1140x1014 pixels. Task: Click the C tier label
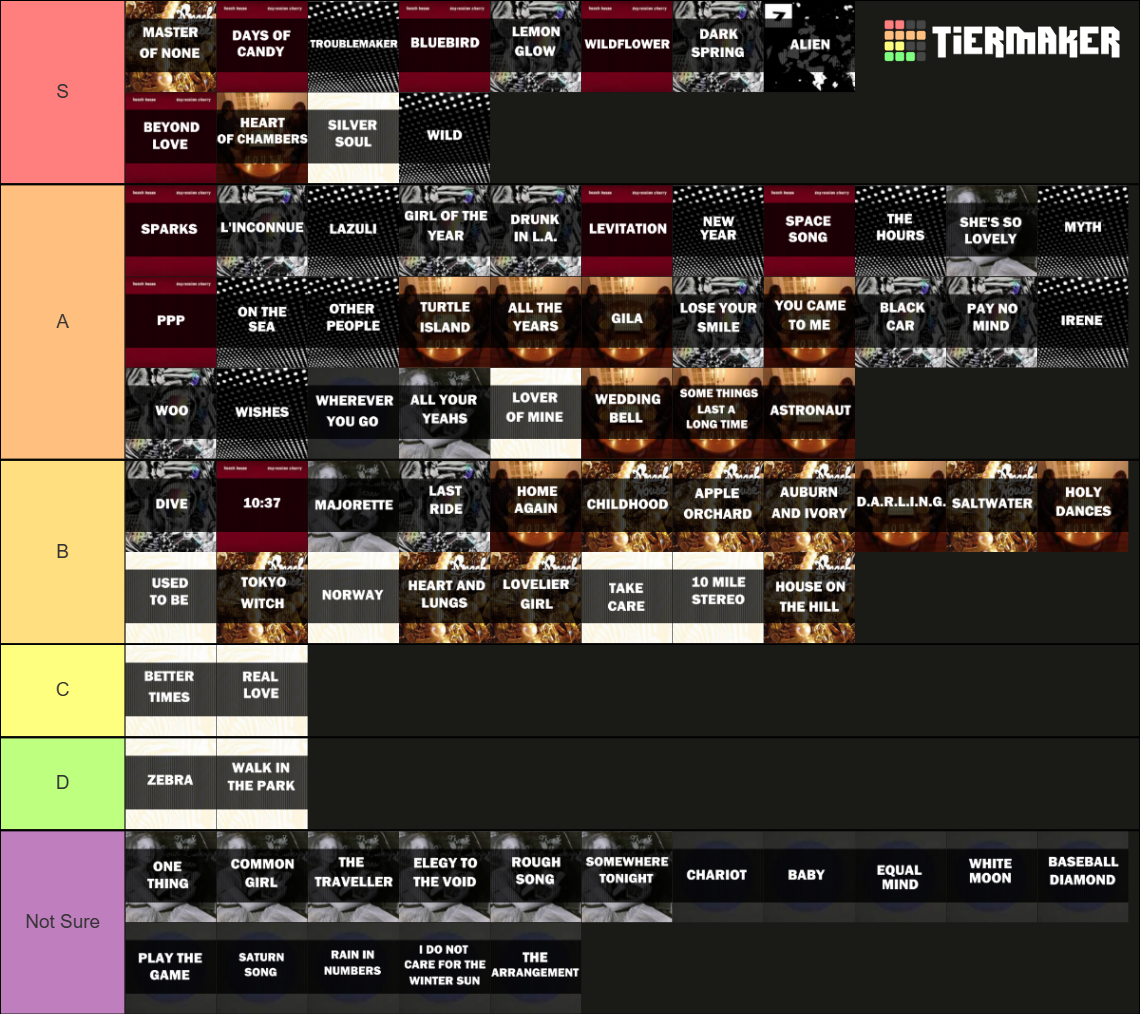(63, 690)
